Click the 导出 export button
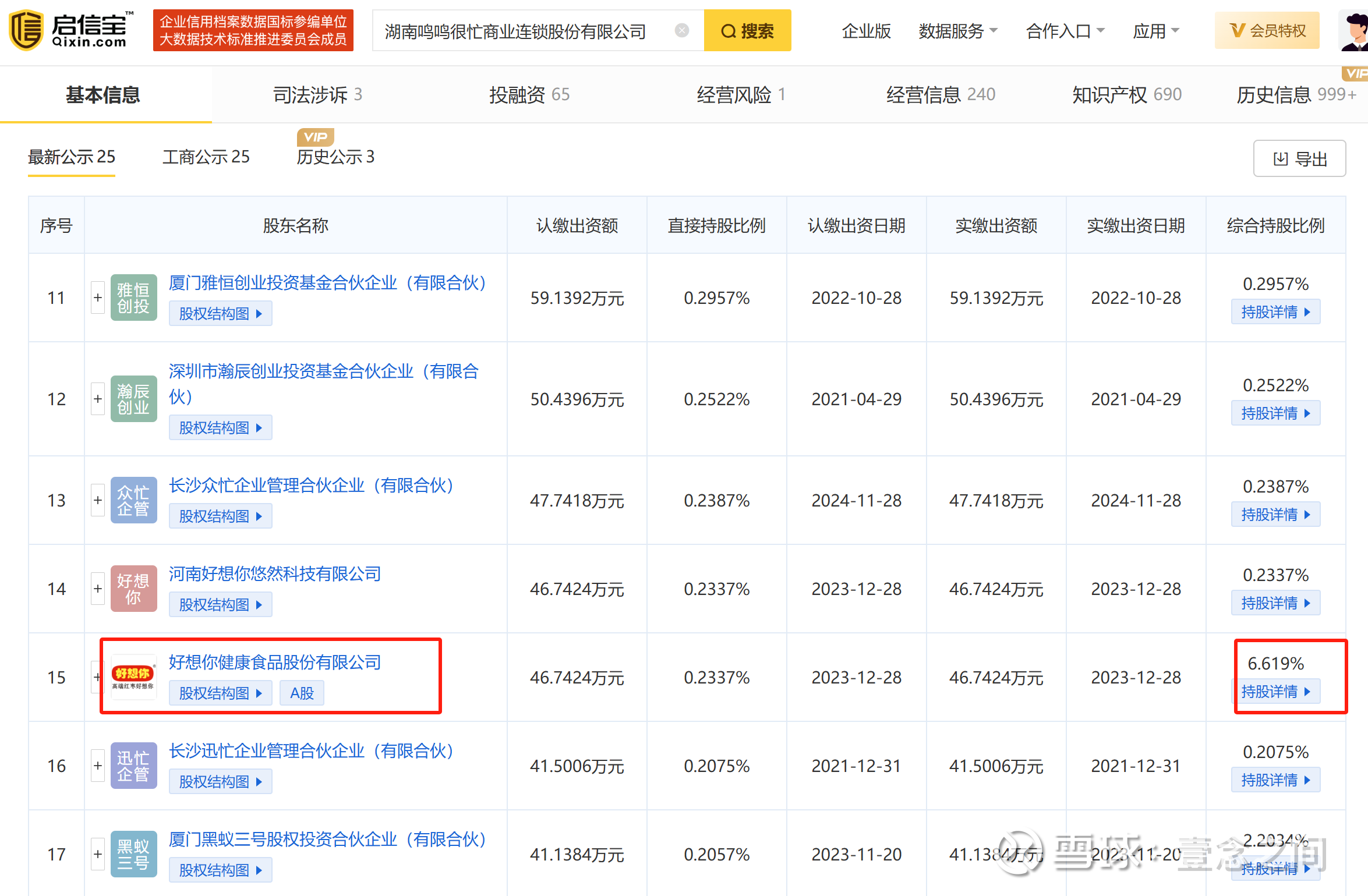 tap(1299, 158)
